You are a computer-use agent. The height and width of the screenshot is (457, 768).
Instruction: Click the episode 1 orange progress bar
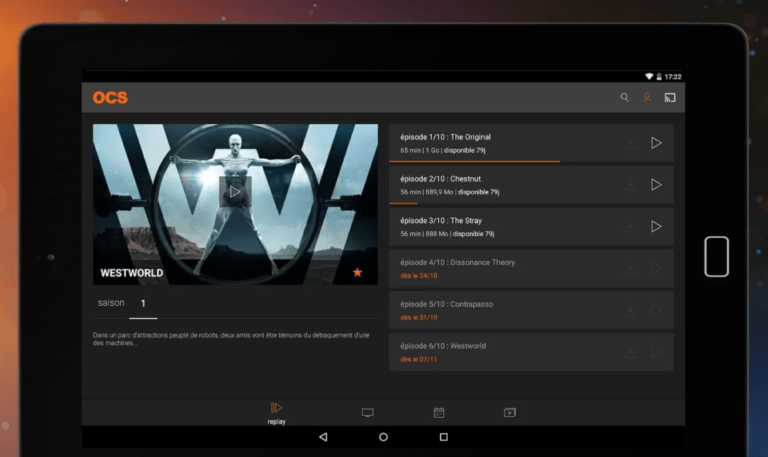(474, 161)
